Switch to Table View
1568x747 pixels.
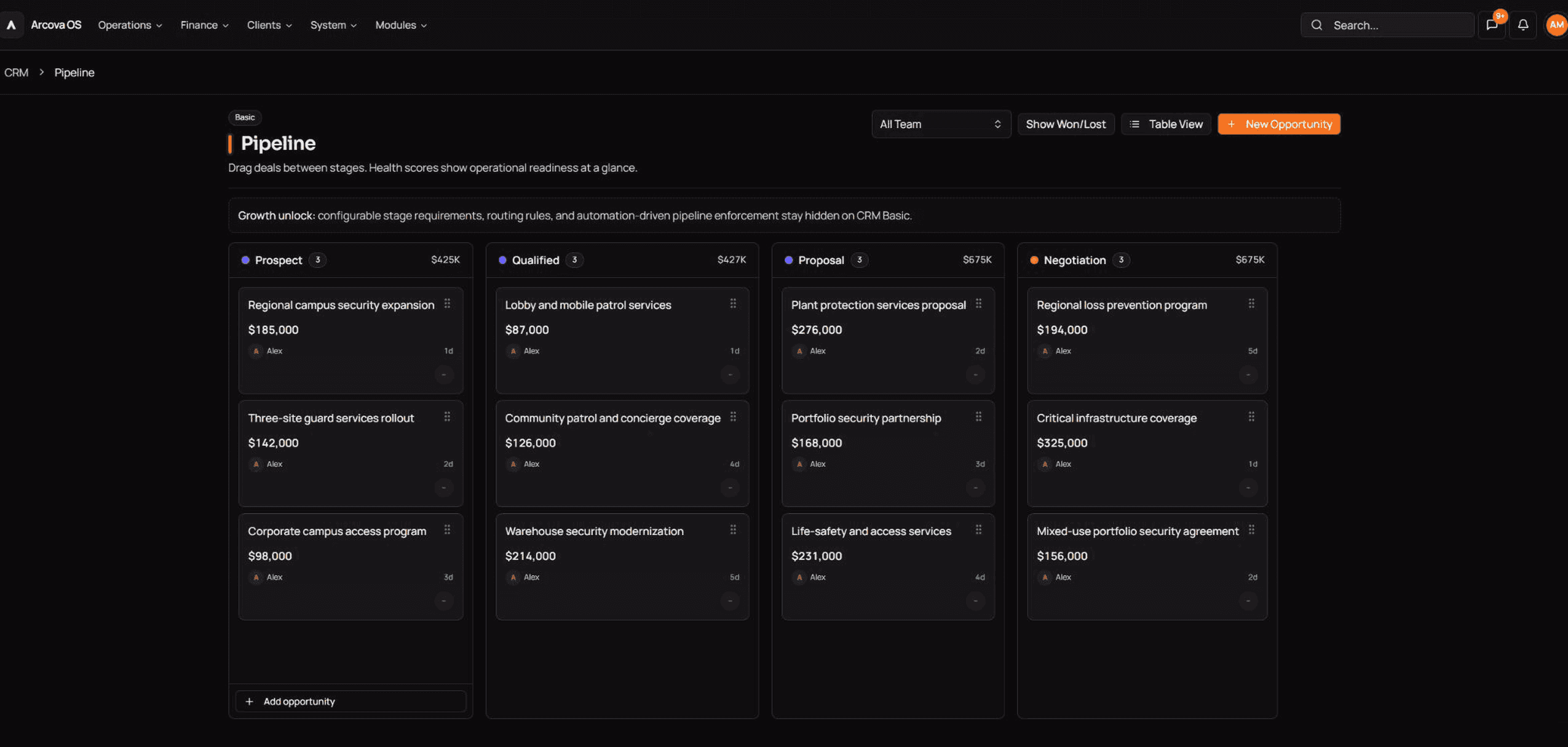(x=1166, y=124)
